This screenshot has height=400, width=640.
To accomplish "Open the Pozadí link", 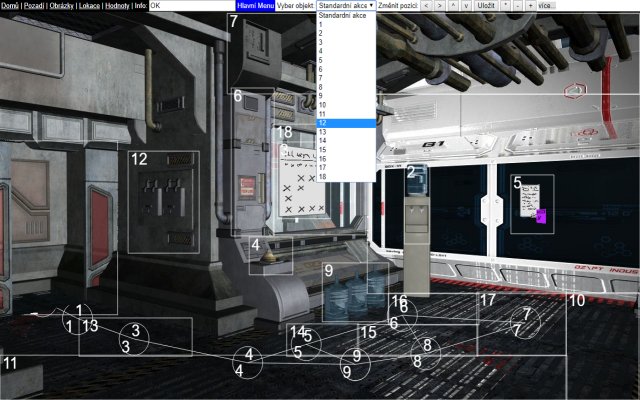I will [x=34, y=6].
